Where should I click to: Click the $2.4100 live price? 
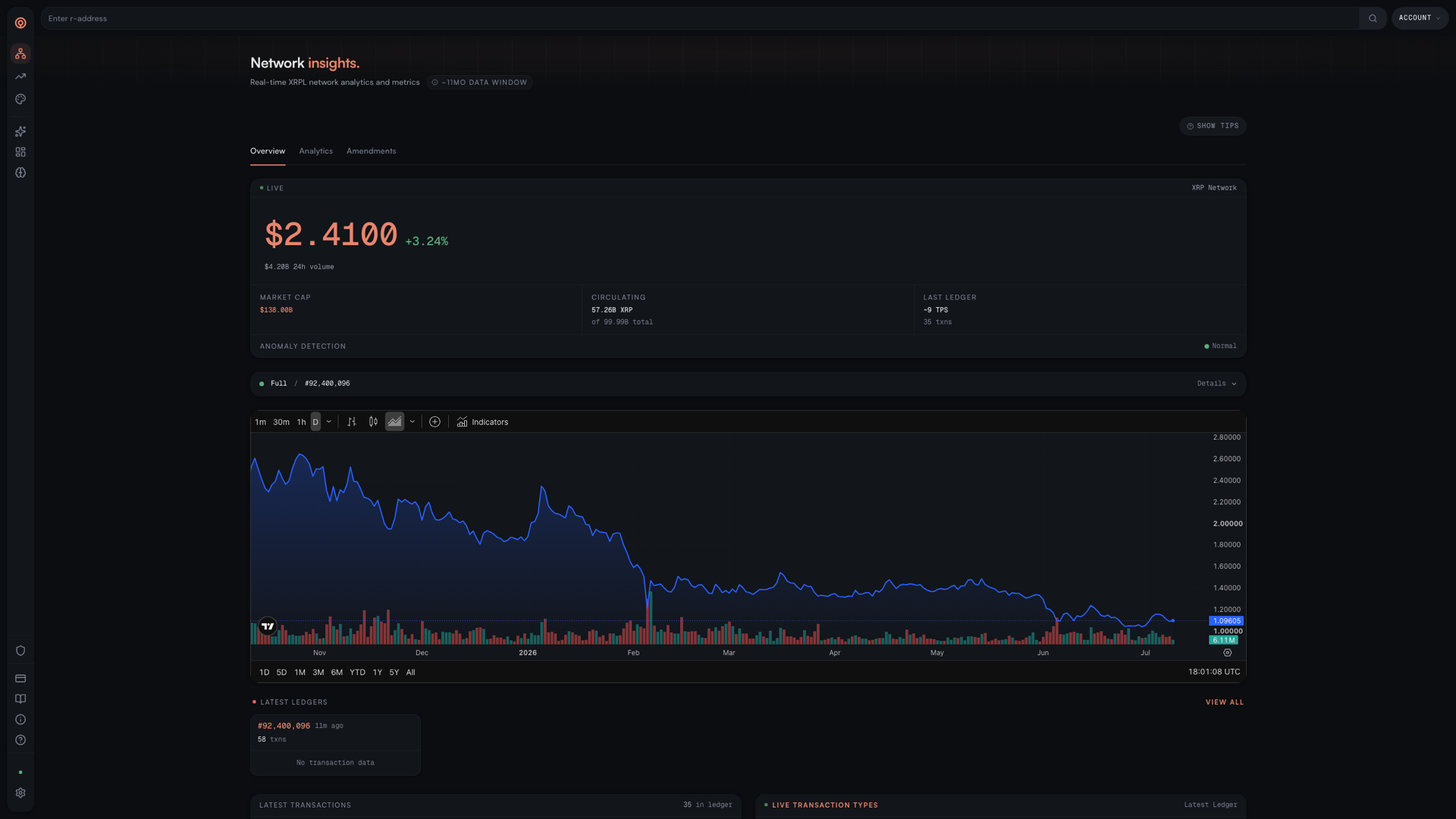[331, 234]
